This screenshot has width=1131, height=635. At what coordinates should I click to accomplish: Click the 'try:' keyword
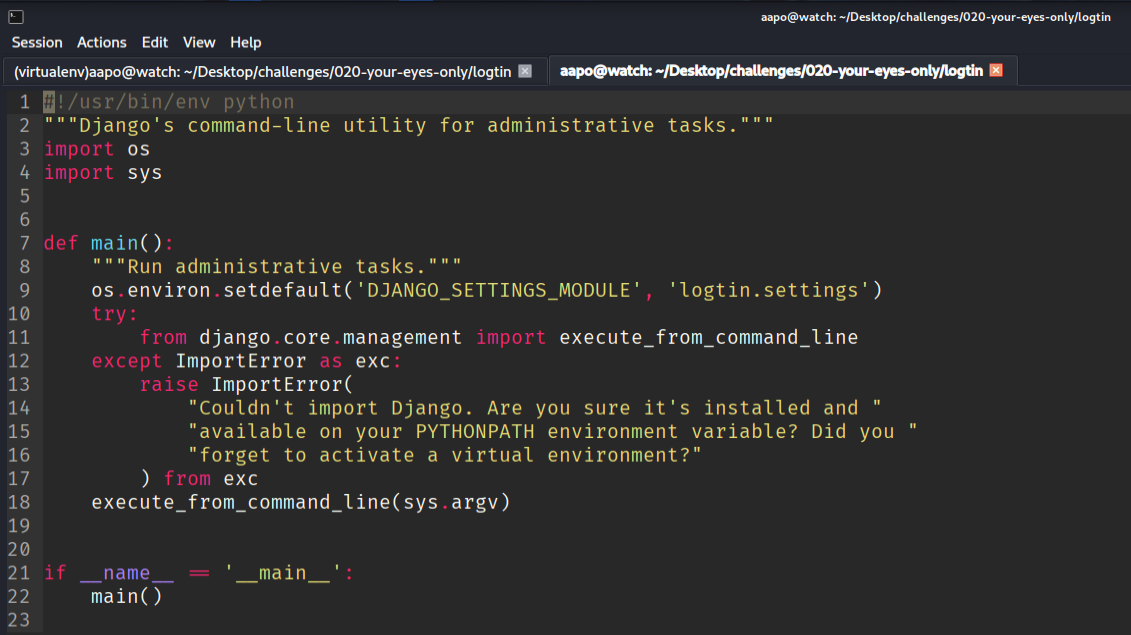click(x=115, y=314)
